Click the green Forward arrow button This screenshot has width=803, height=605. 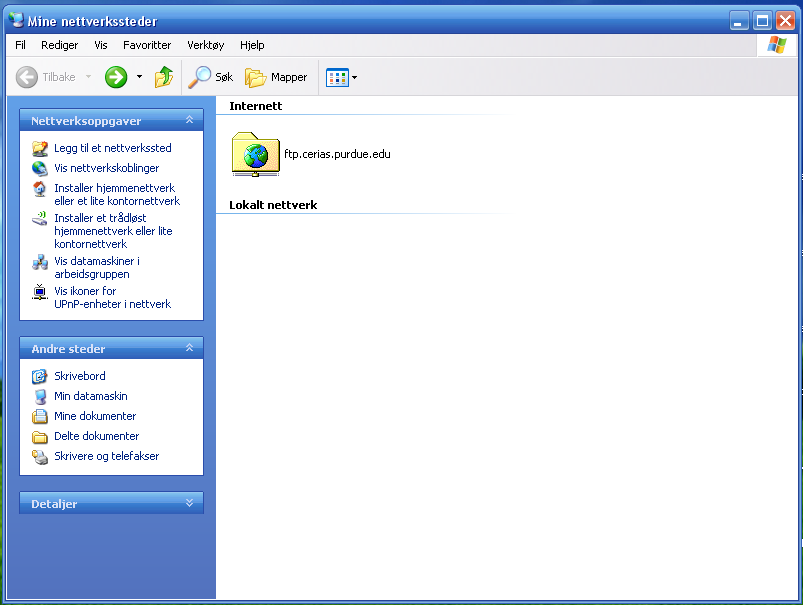[x=116, y=77]
